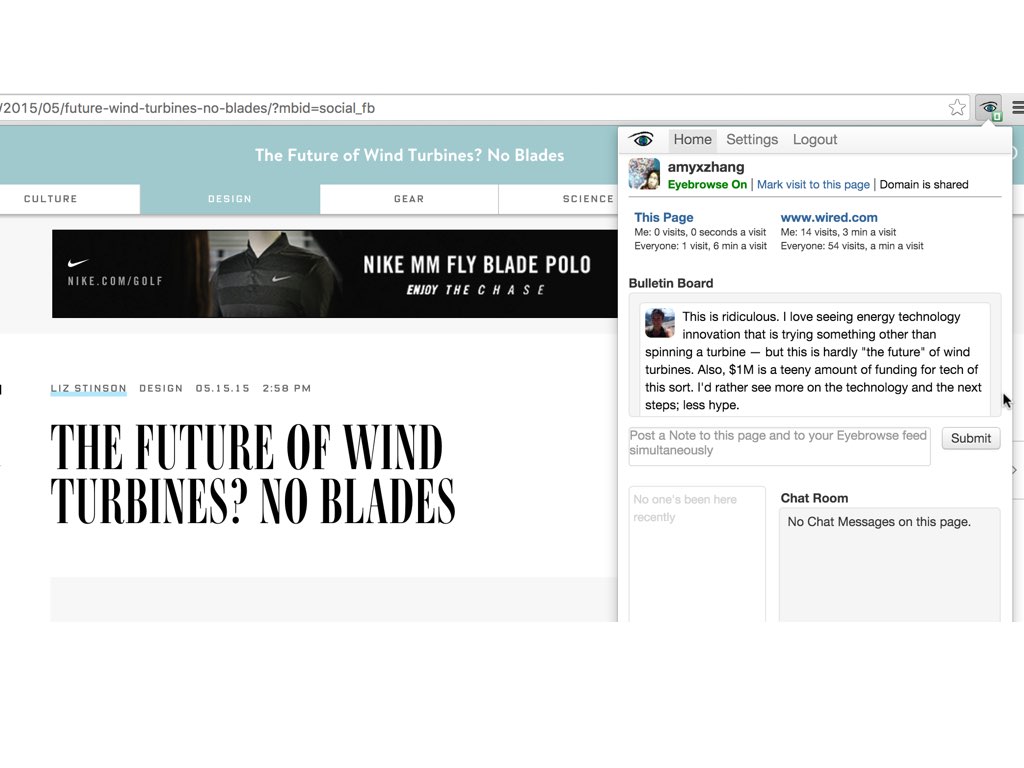The image size is (1024, 768).
Task: Click the Eyebrowse eye logo in popup
Action: (x=641, y=139)
